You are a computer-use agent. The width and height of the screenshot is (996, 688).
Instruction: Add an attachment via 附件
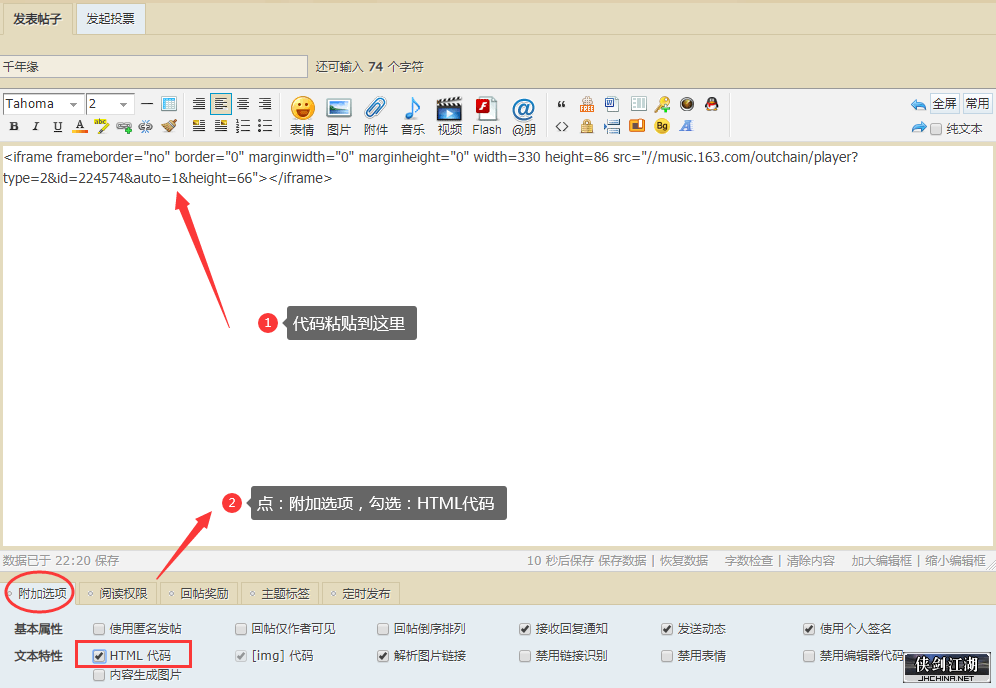(x=375, y=116)
